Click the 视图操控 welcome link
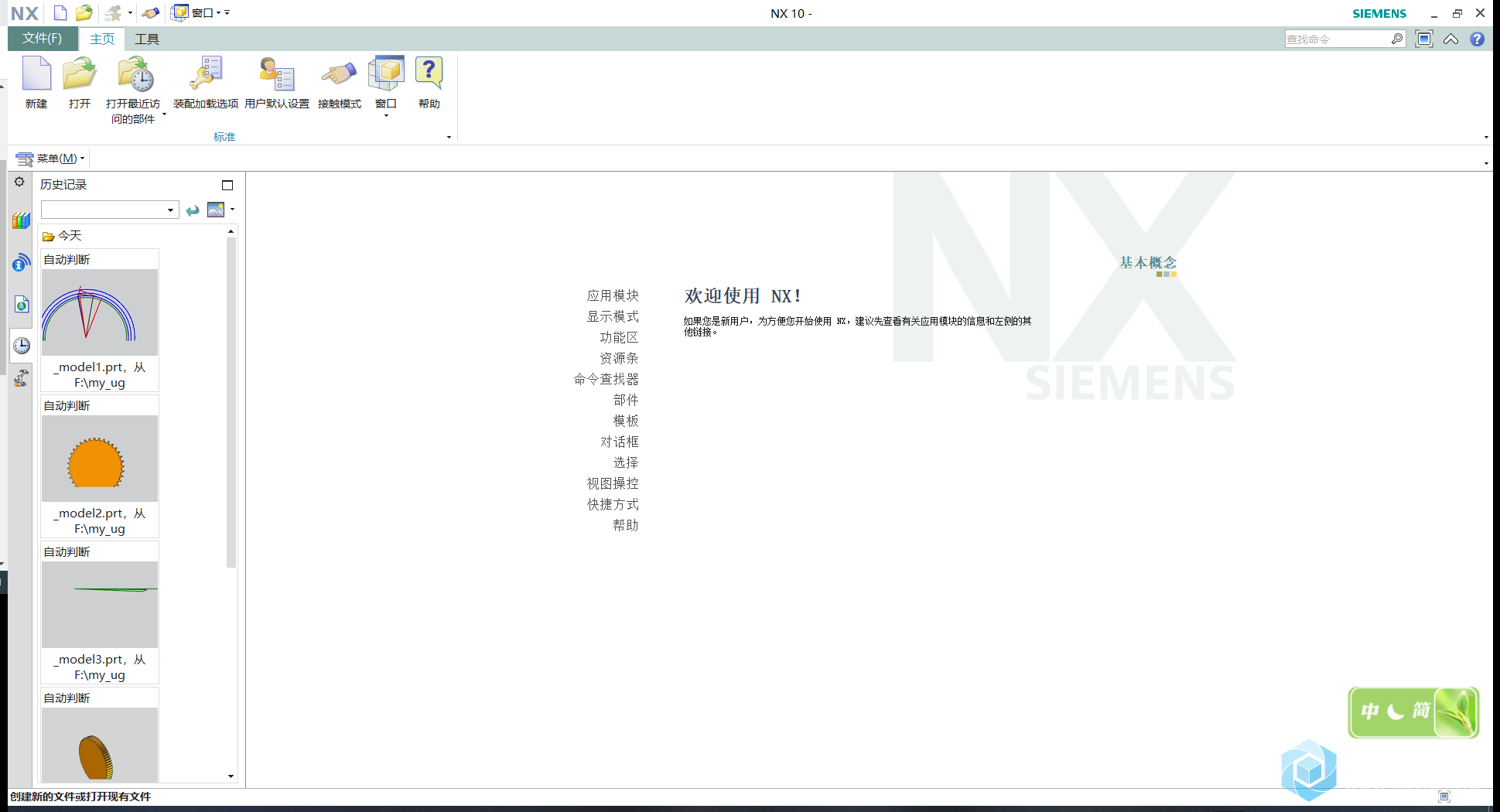The width and height of the screenshot is (1500, 812). point(613,483)
